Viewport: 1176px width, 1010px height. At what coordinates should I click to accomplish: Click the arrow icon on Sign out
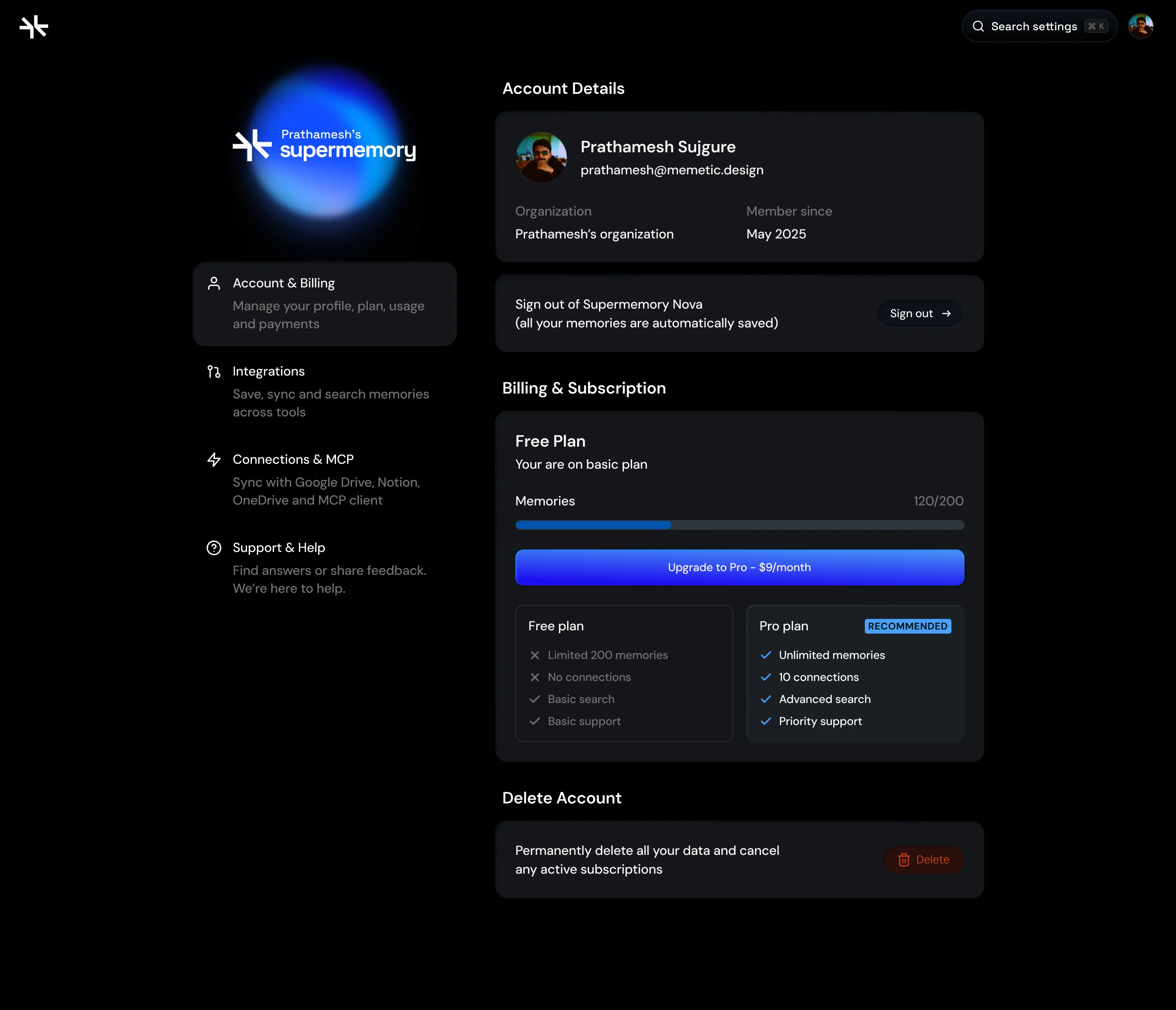(x=946, y=314)
